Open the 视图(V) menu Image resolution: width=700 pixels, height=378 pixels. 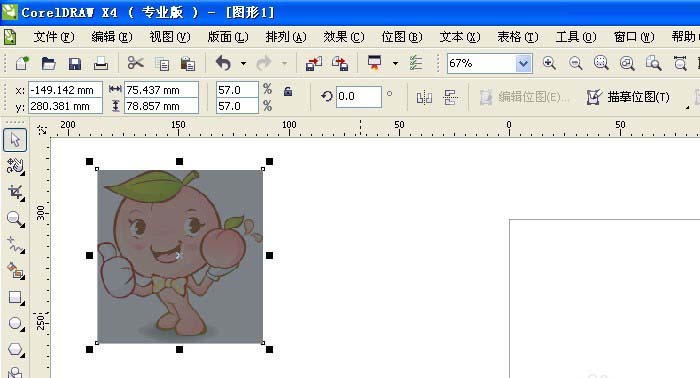click(170, 37)
